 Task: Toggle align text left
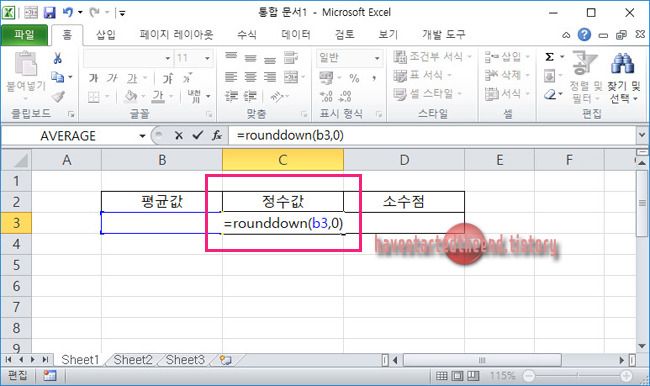pos(231,77)
